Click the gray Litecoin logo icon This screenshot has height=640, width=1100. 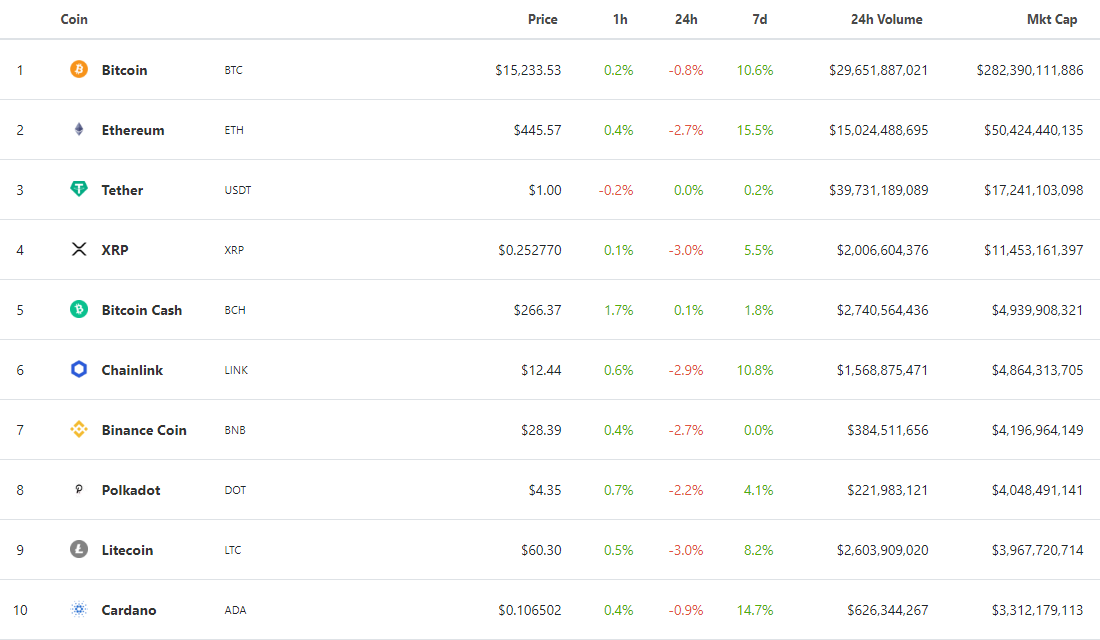pos(79,550)
